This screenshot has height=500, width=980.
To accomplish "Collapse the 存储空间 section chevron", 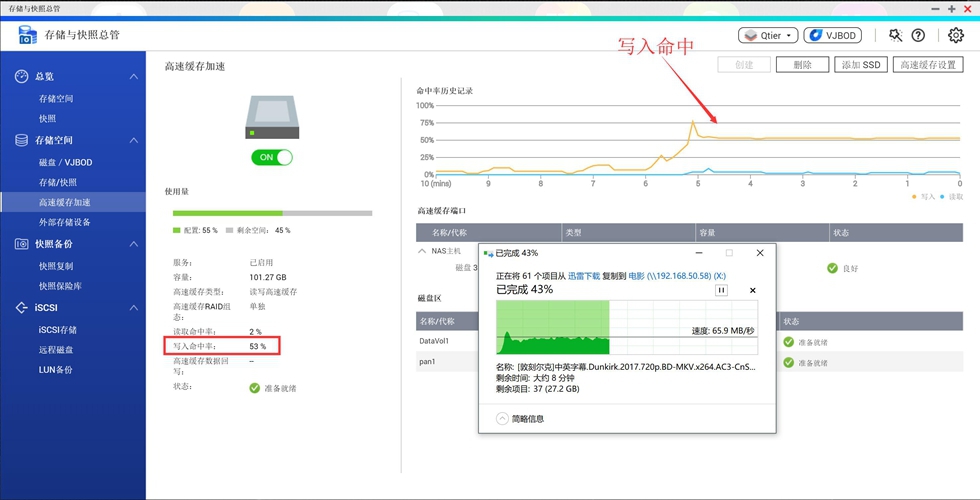I will [134, 140].
